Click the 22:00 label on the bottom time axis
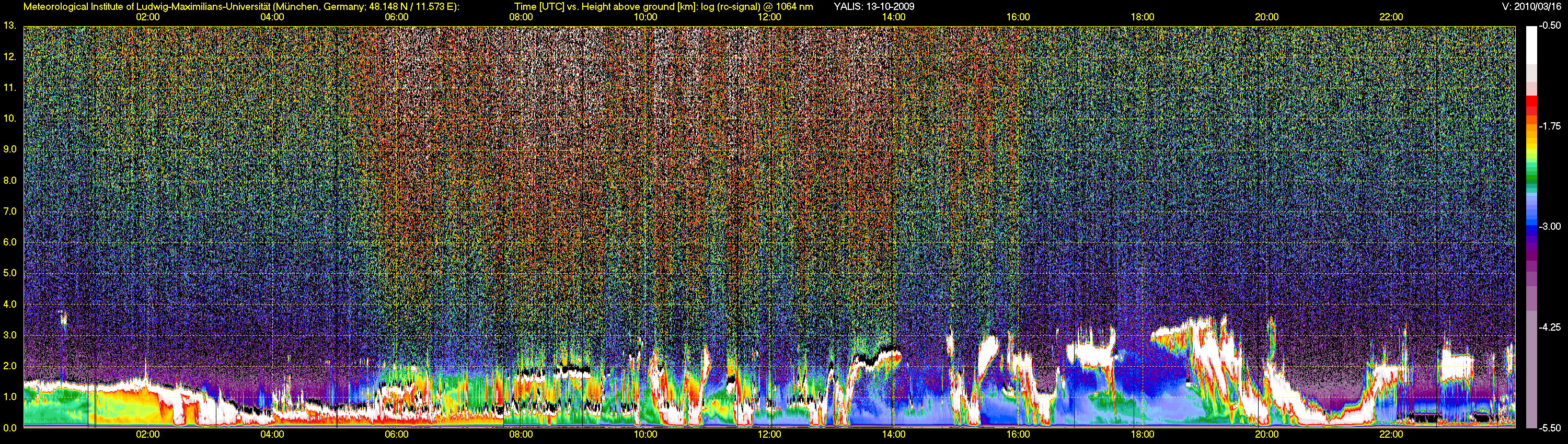Viewport: 1568px width, 444px height. [x=1391, y=434]
